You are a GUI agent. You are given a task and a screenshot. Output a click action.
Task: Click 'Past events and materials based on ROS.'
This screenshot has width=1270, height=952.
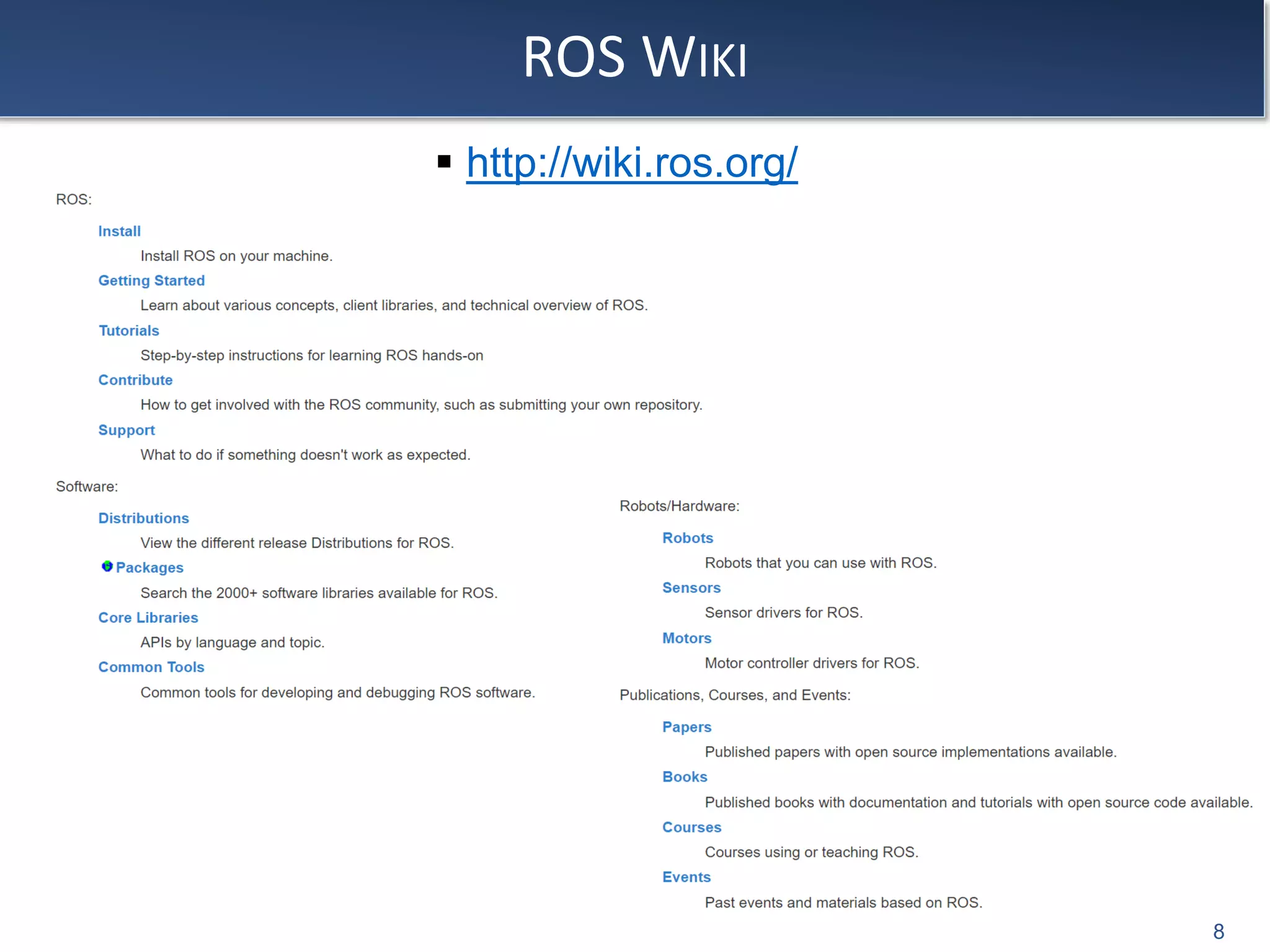(843, 902)
